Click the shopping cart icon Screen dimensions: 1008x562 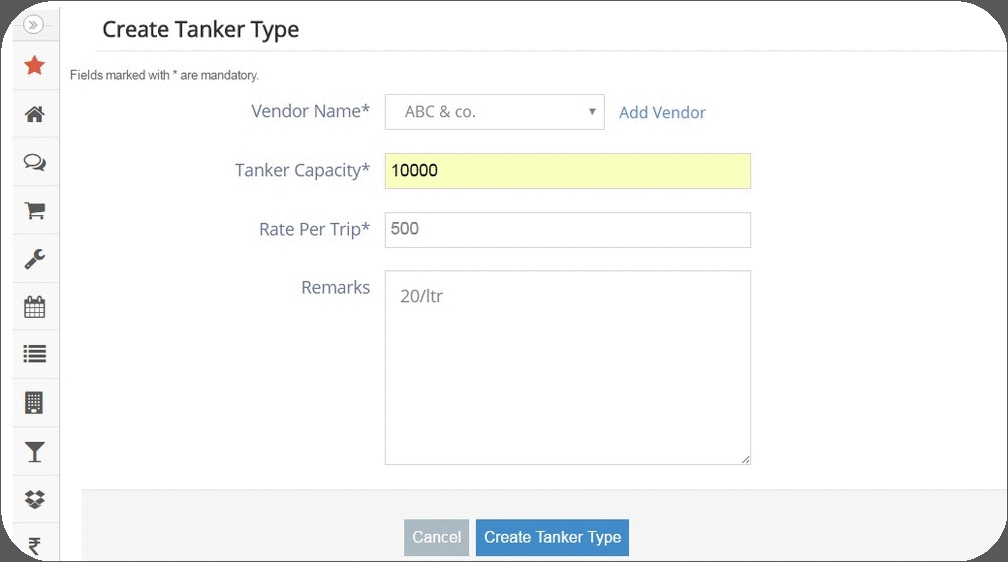click(34, 211)
